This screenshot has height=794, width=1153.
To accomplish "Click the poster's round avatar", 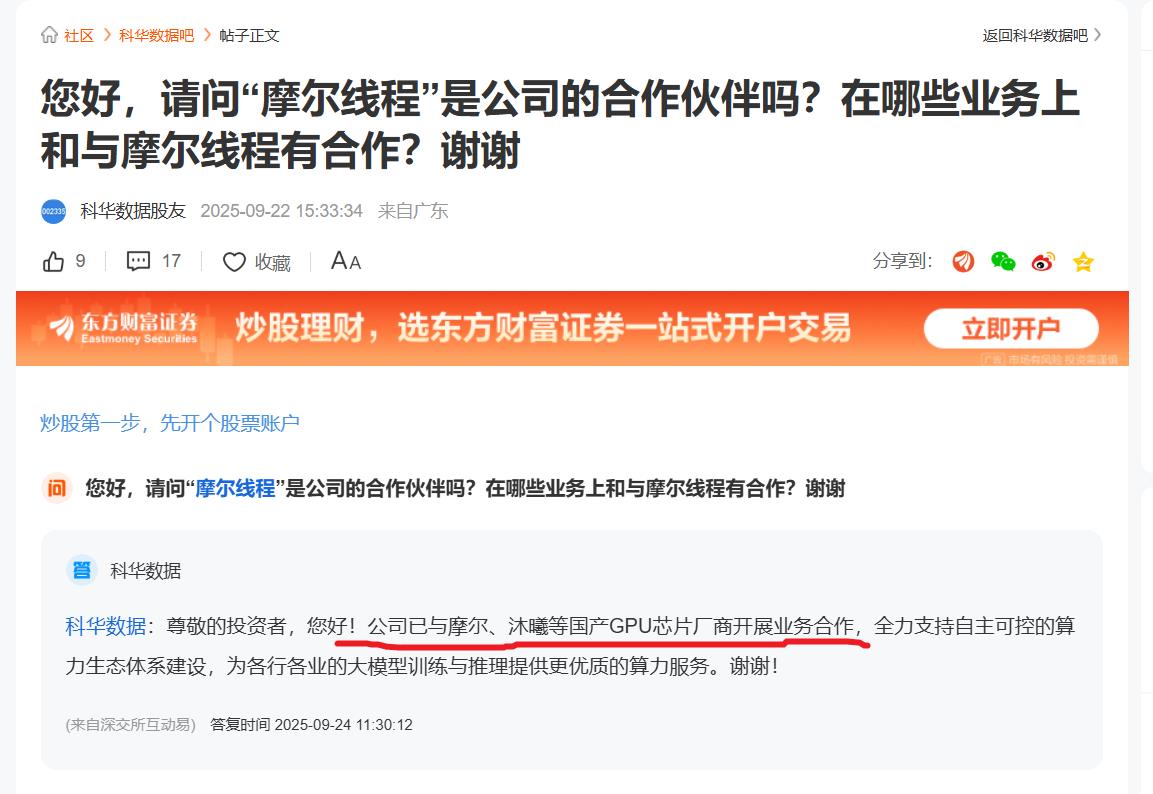I will point(54,211).
